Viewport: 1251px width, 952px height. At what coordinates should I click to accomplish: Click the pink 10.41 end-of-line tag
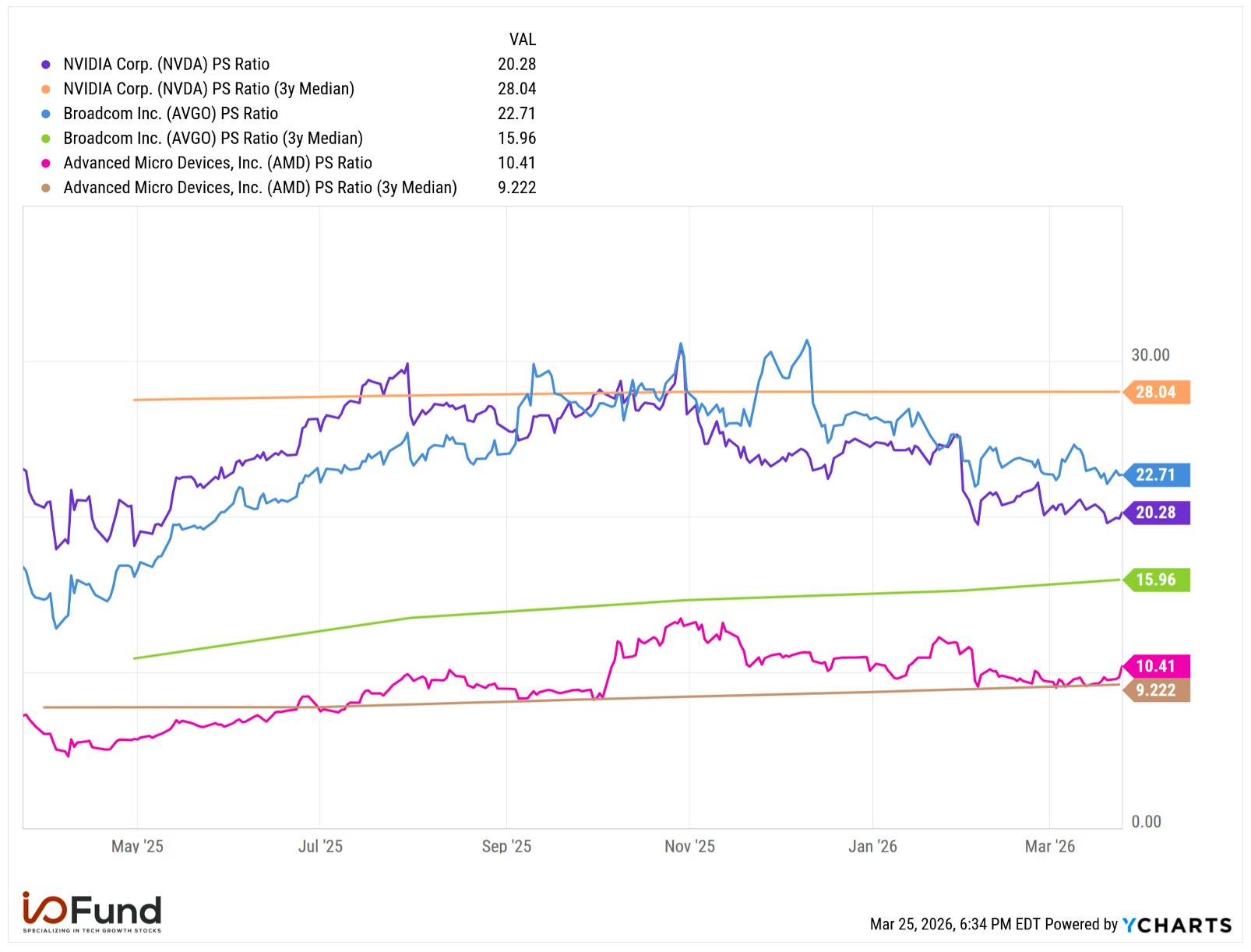coord(1157,666)
